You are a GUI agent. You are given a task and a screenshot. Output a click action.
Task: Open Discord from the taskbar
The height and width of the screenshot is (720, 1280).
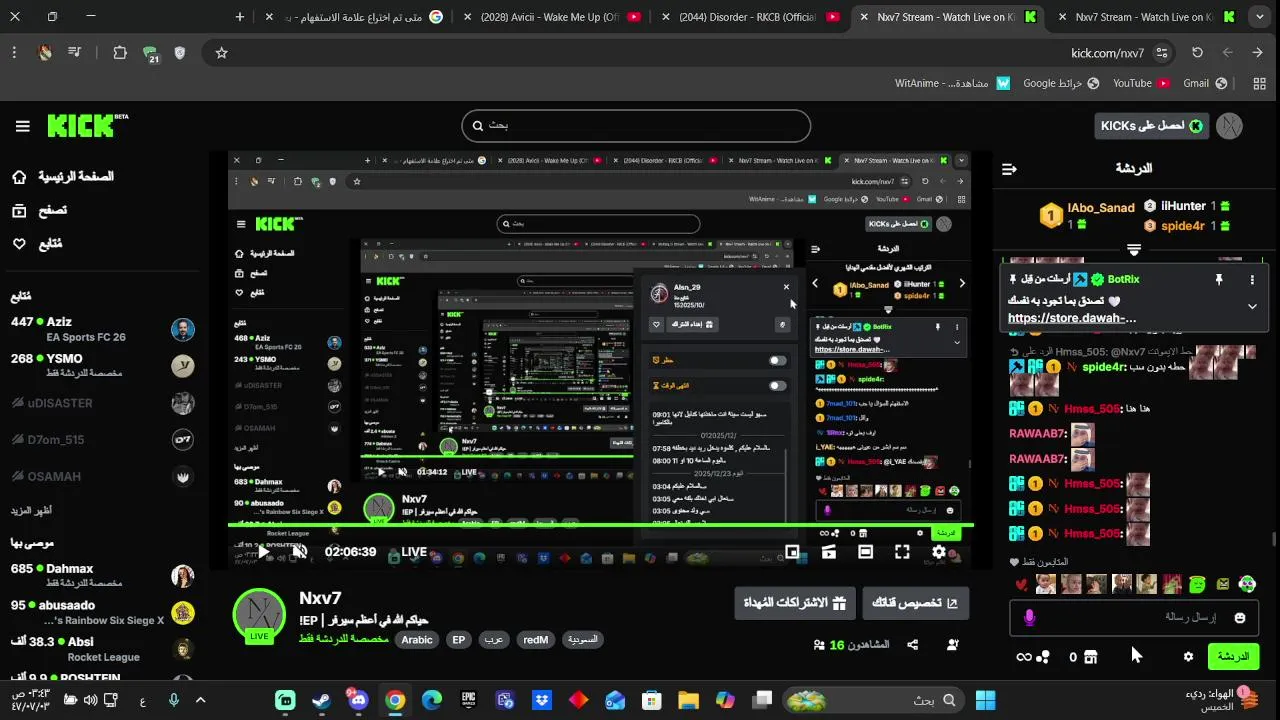358,699
